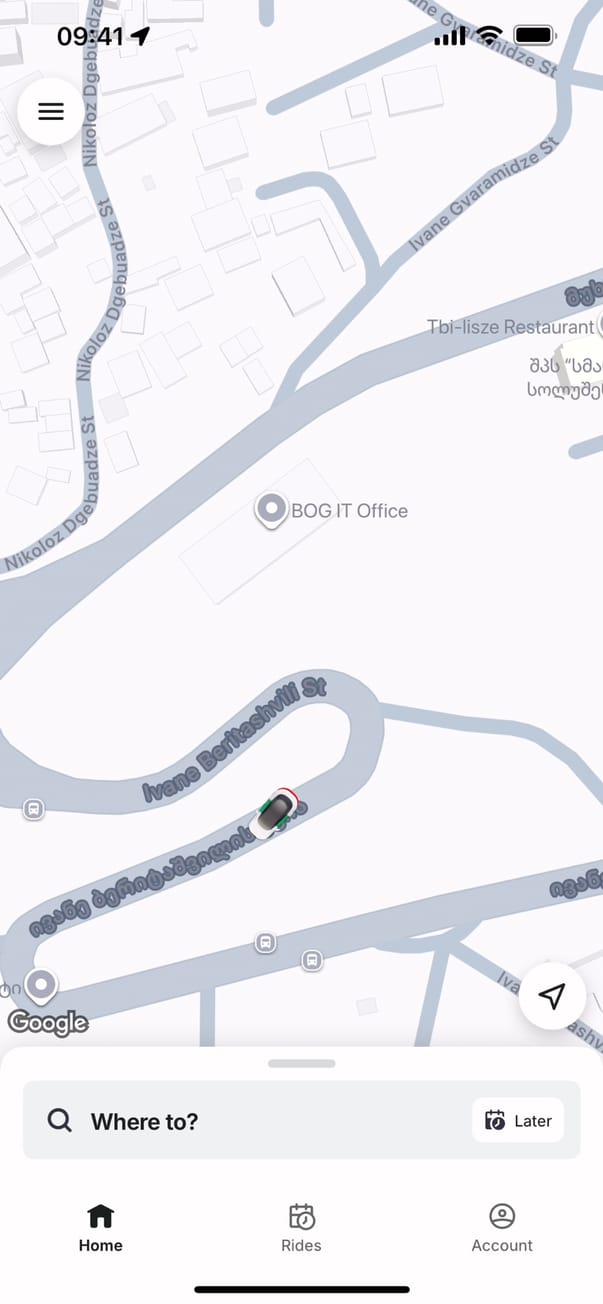Schedule ride with Later button

(x=518, y=1120)
